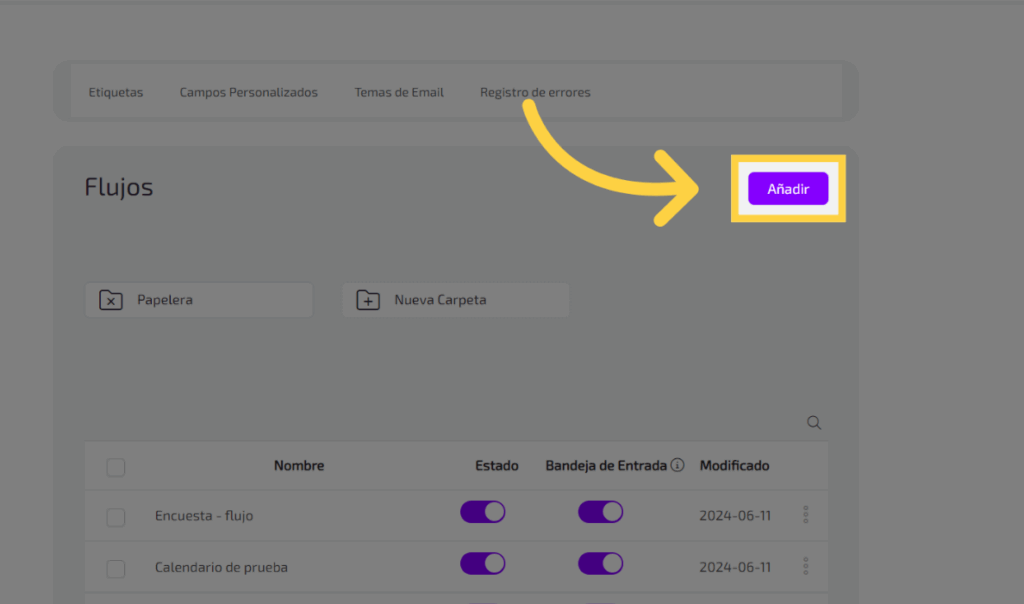Turn off Estado for Calendario de prueba
The height and width of the screenshot is (604, 1024).
click(482, 564)
